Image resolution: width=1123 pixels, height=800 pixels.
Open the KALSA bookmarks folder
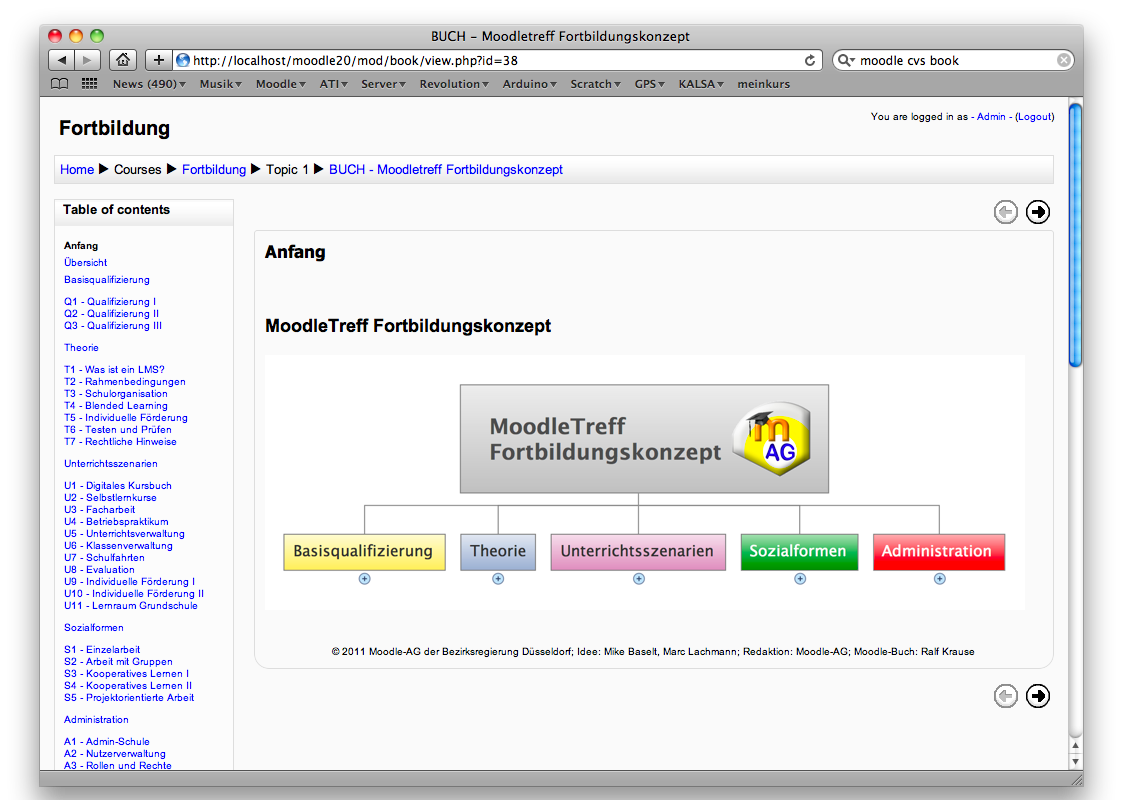pyautogui.click(x=701, y=84)
